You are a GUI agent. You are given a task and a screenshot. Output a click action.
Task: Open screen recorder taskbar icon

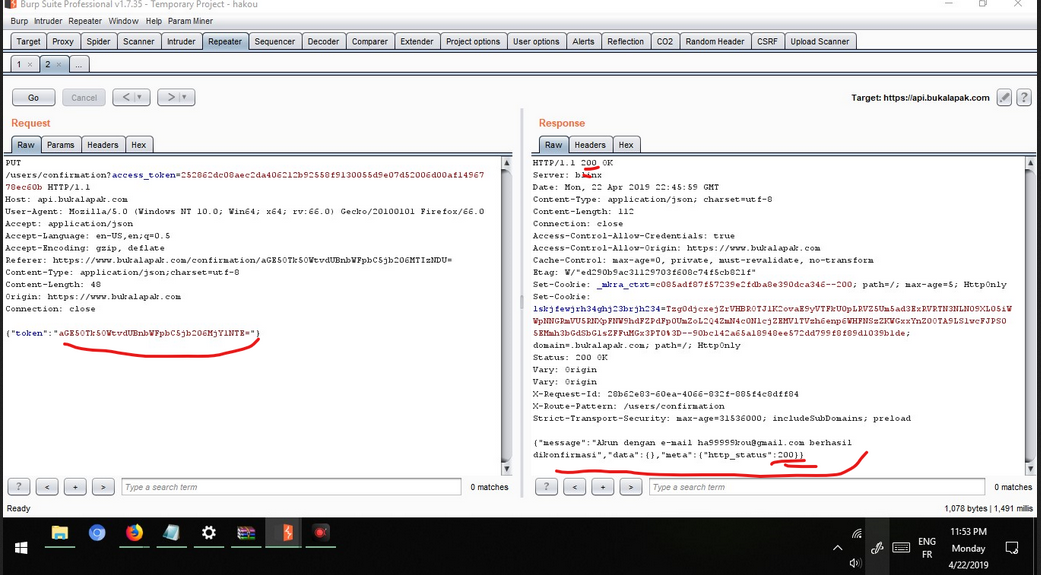tap(321, 533)
